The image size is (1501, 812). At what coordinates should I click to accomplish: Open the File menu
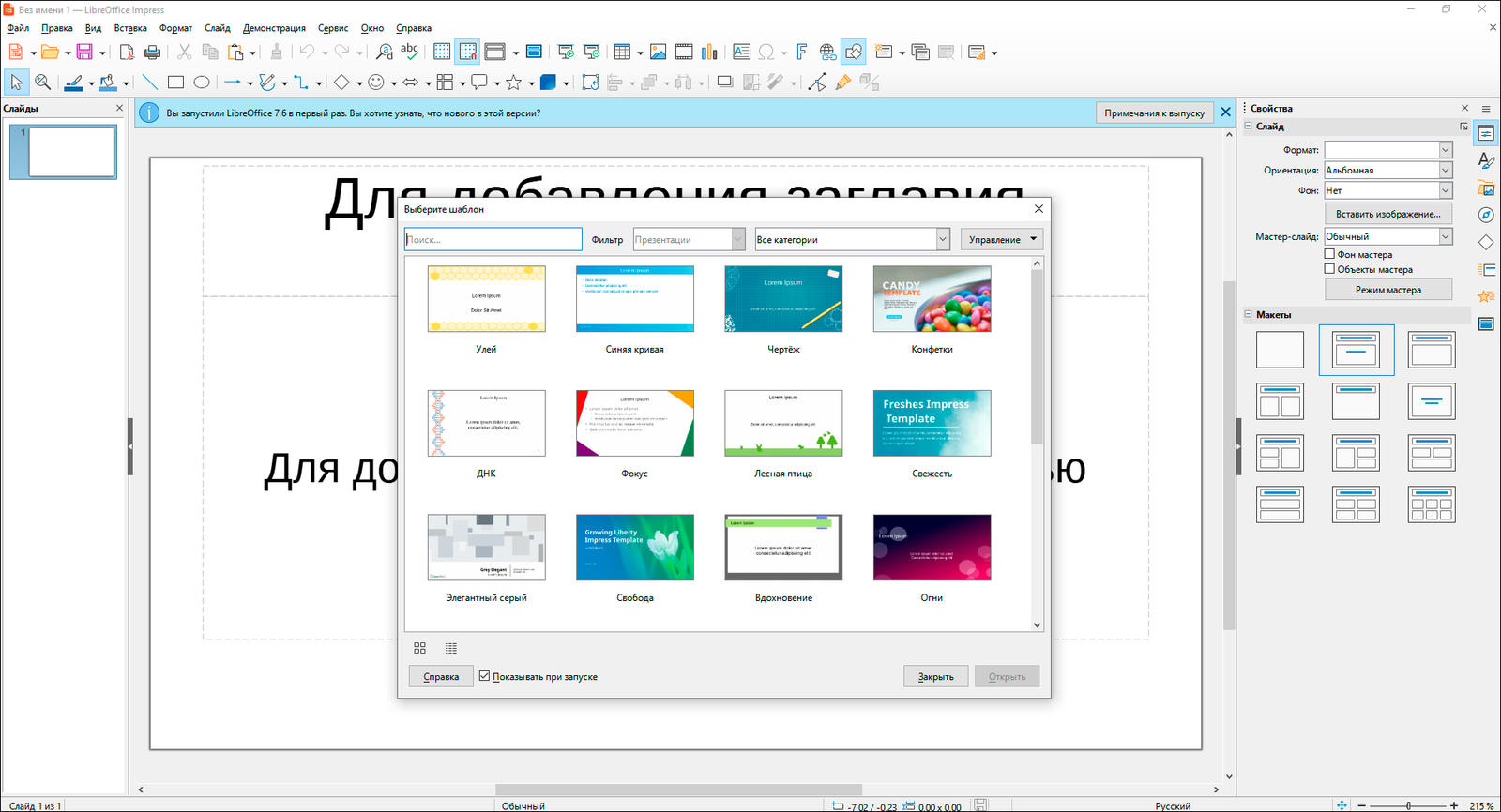18,28
